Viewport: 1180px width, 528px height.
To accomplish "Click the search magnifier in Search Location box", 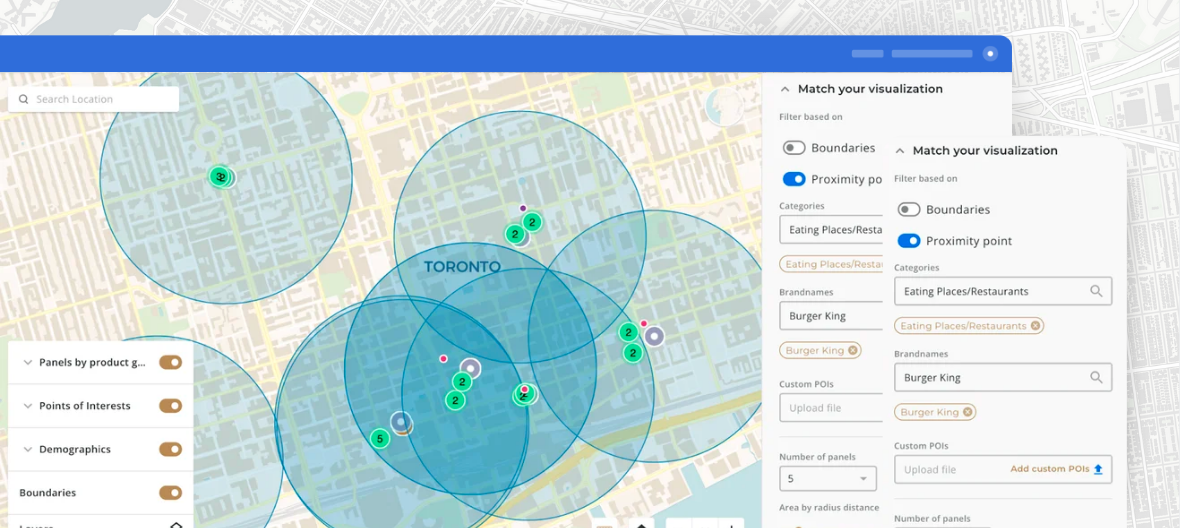I will (24, 100).
